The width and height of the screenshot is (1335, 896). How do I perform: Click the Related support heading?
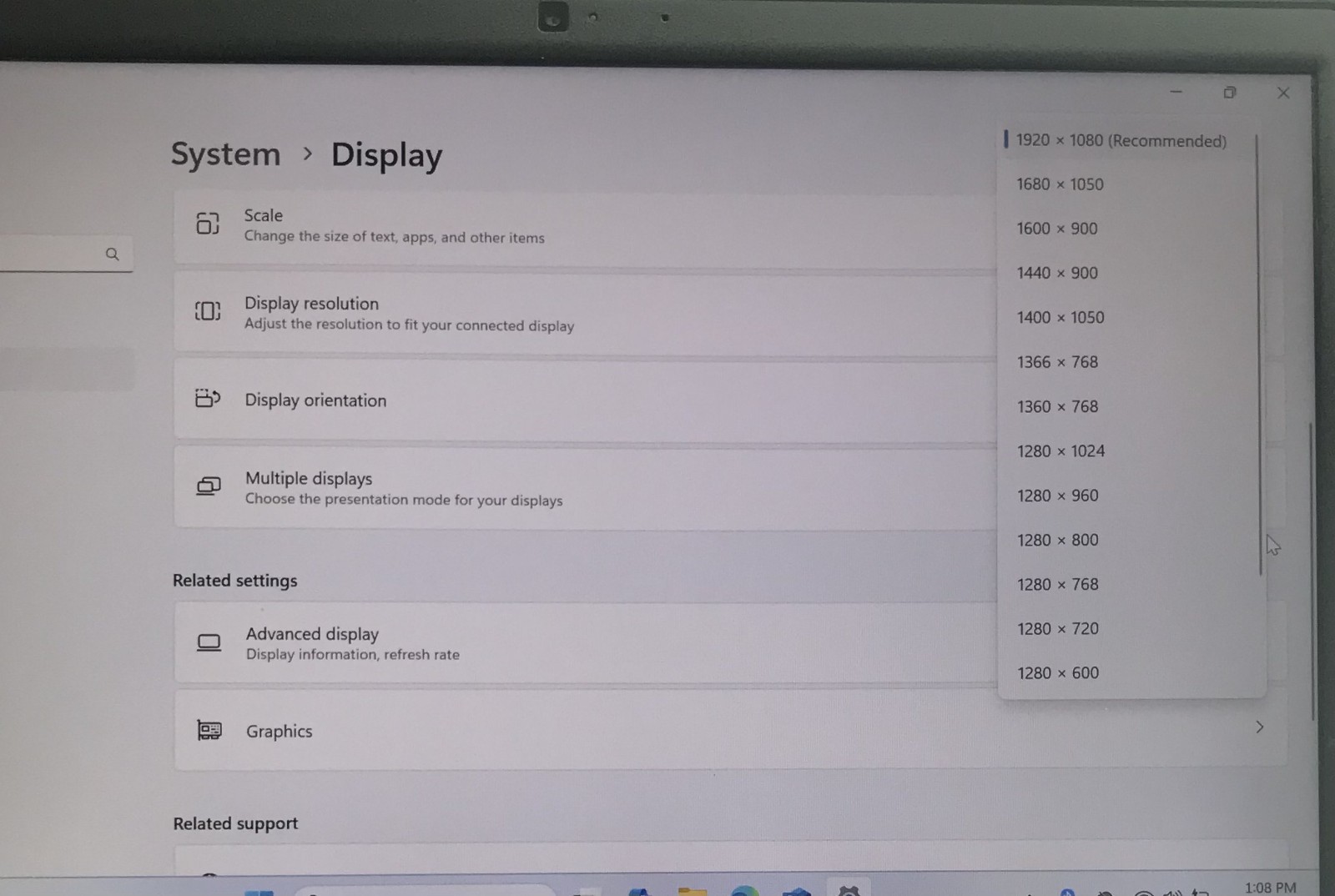[x=235, y=823]
